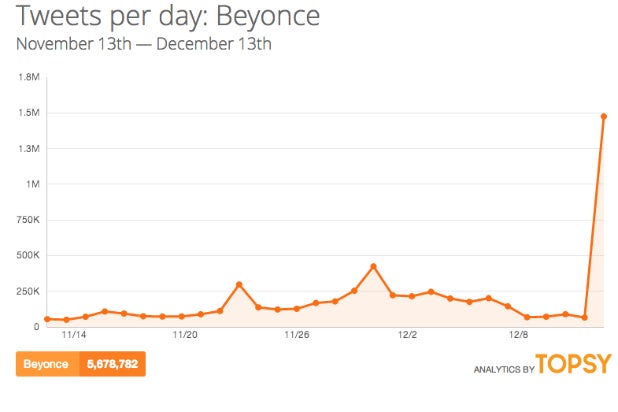Click the peak data point near 500K
618x412 pixels.
pyautogui.click(x=373, y=266)
